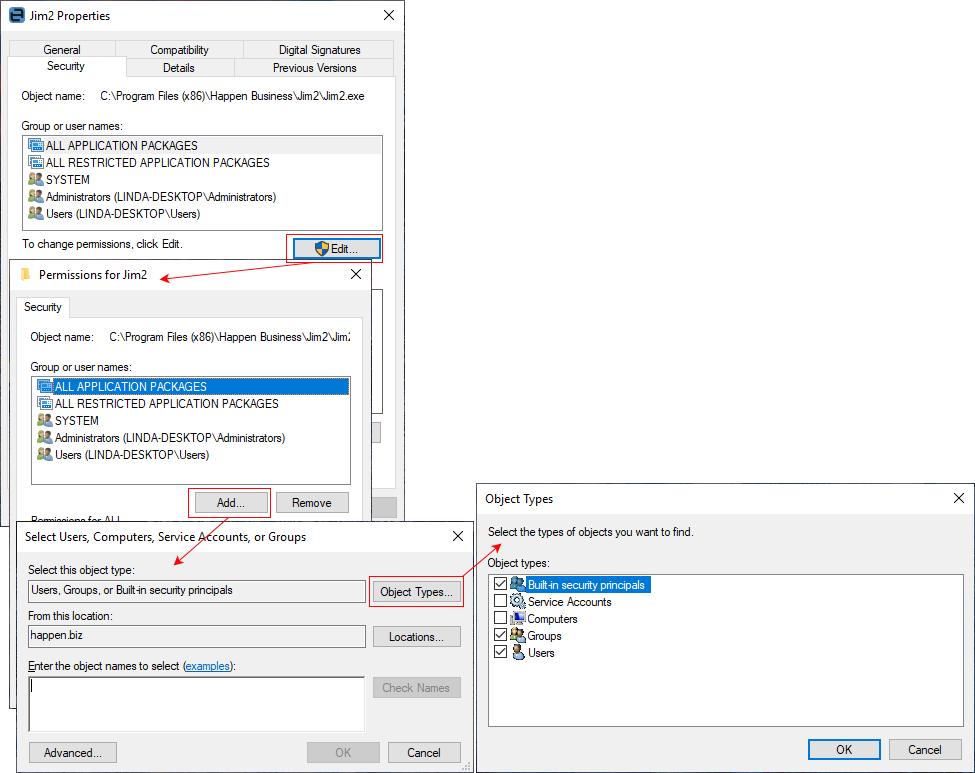Select the SYSTEM group icon in Permissions dialog
Image resolution: width=975 pixels, height=773 pixels.
46,420
